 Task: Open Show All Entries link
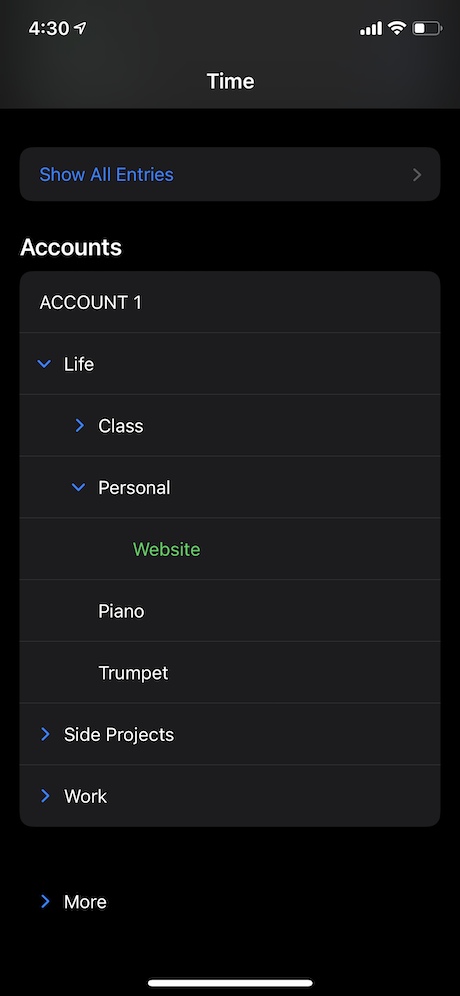coord(106,175)
